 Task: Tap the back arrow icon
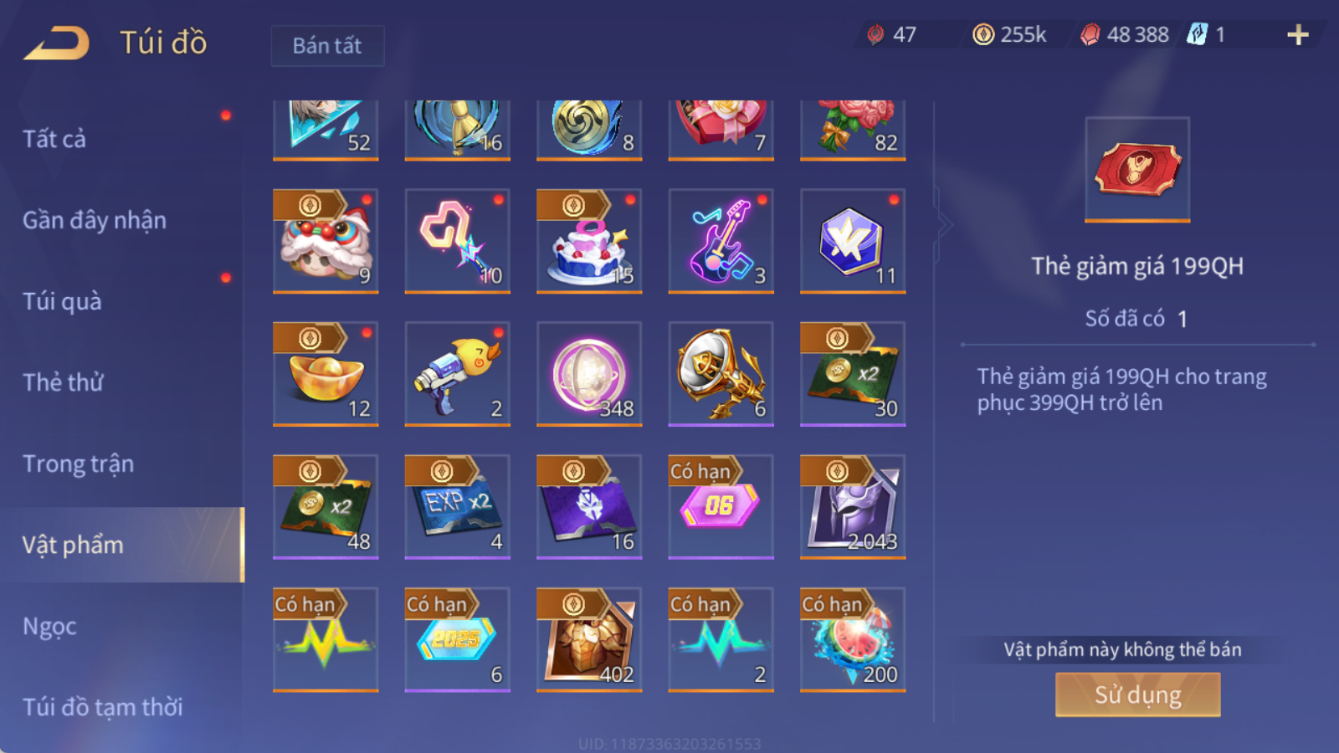click(57, 43)
